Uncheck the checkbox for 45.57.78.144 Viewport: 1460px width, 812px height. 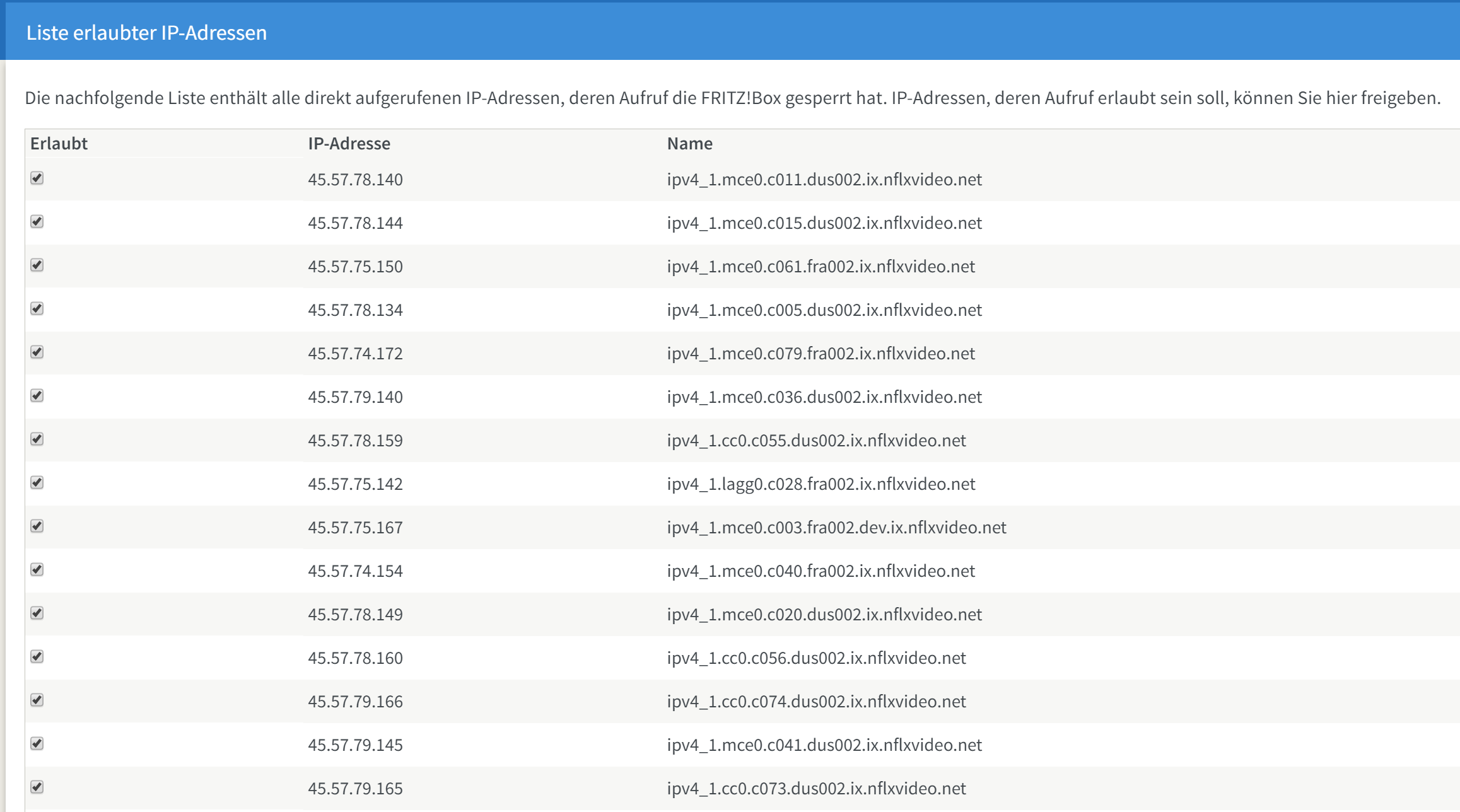click(x=37, y=222)
